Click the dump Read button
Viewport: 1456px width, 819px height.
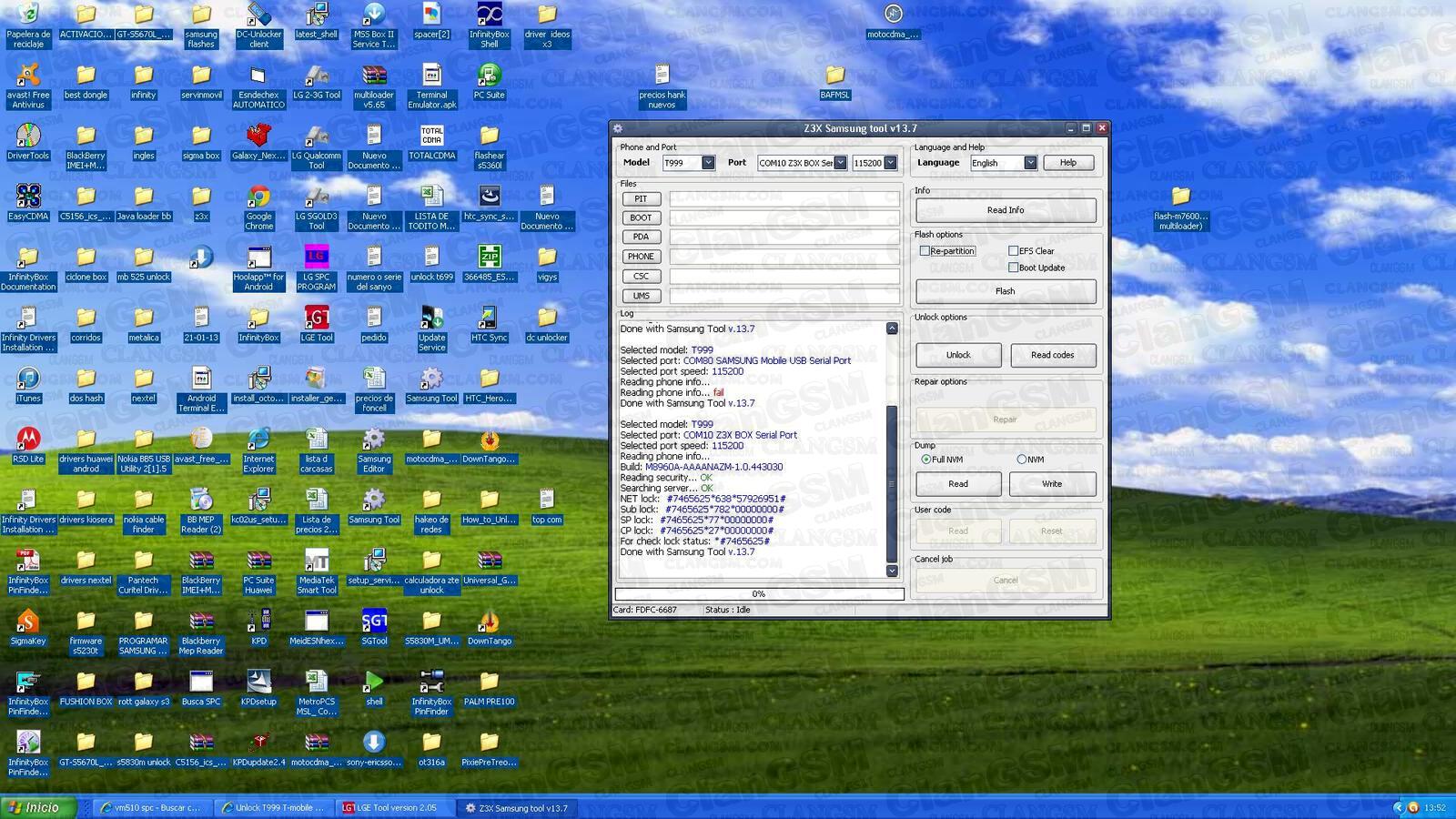(958, 484)
